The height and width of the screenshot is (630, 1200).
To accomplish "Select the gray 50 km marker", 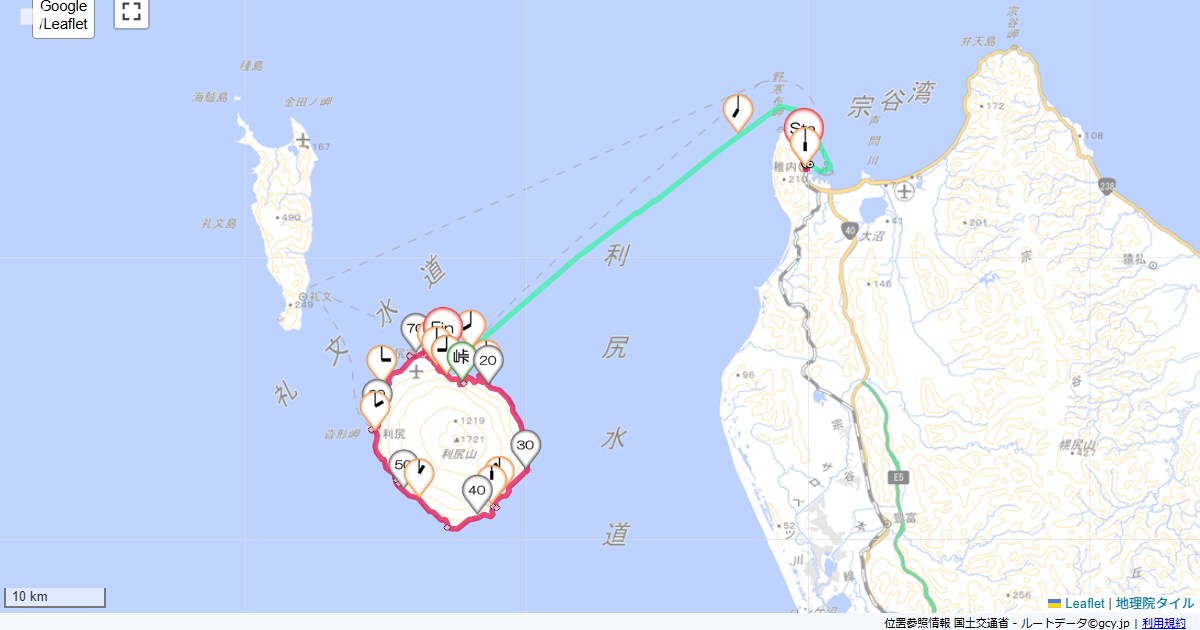I will [402, 466].
